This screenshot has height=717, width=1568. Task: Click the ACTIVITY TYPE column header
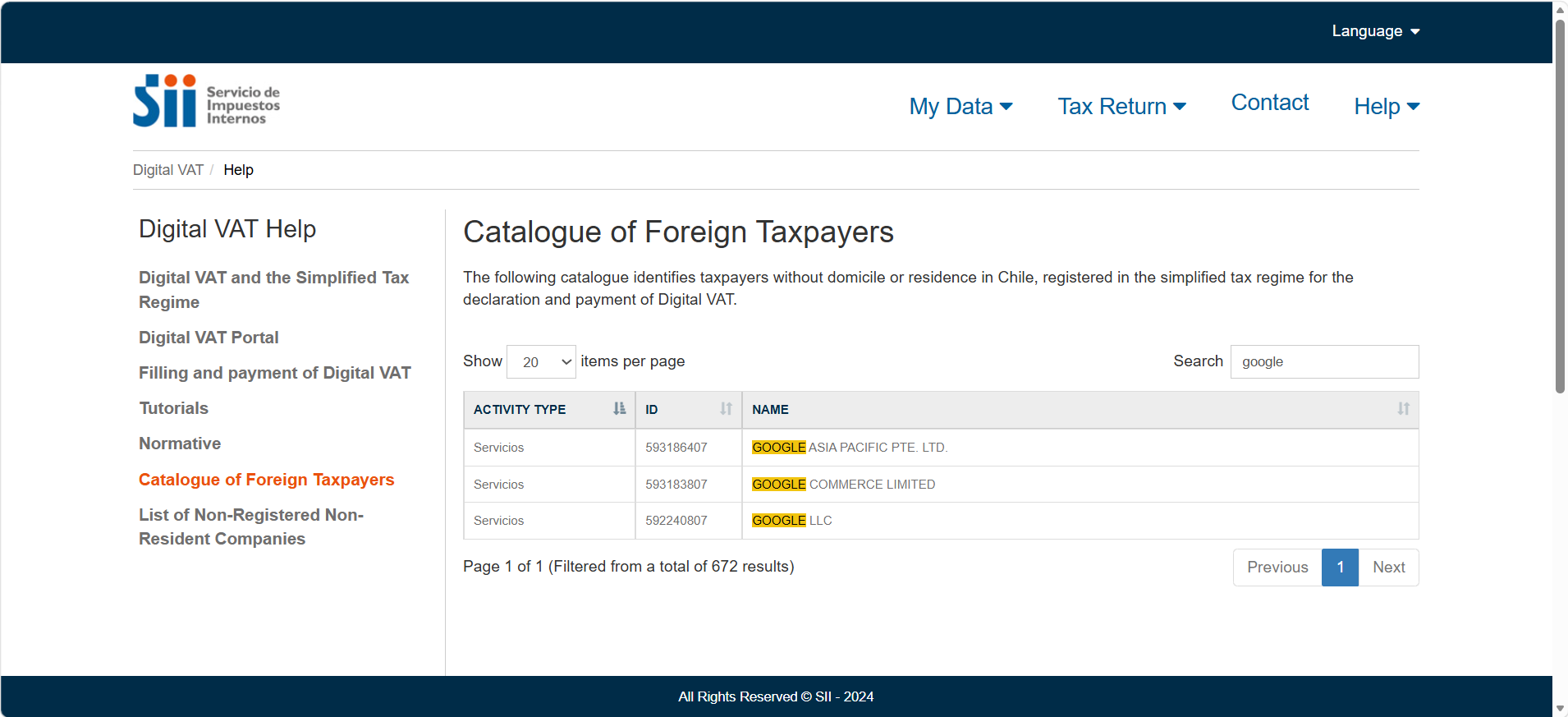click(549, 410)
